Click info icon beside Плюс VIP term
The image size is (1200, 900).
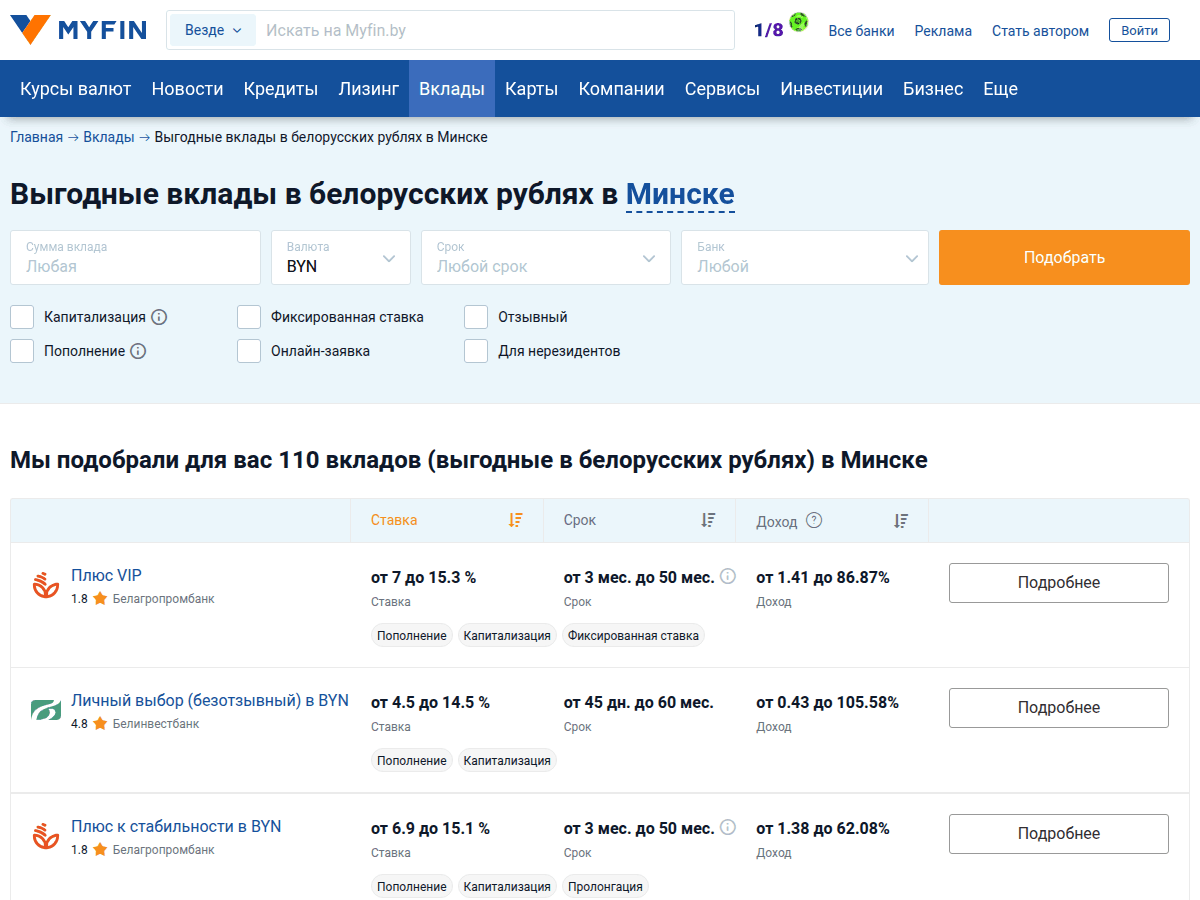coord(728,576)
